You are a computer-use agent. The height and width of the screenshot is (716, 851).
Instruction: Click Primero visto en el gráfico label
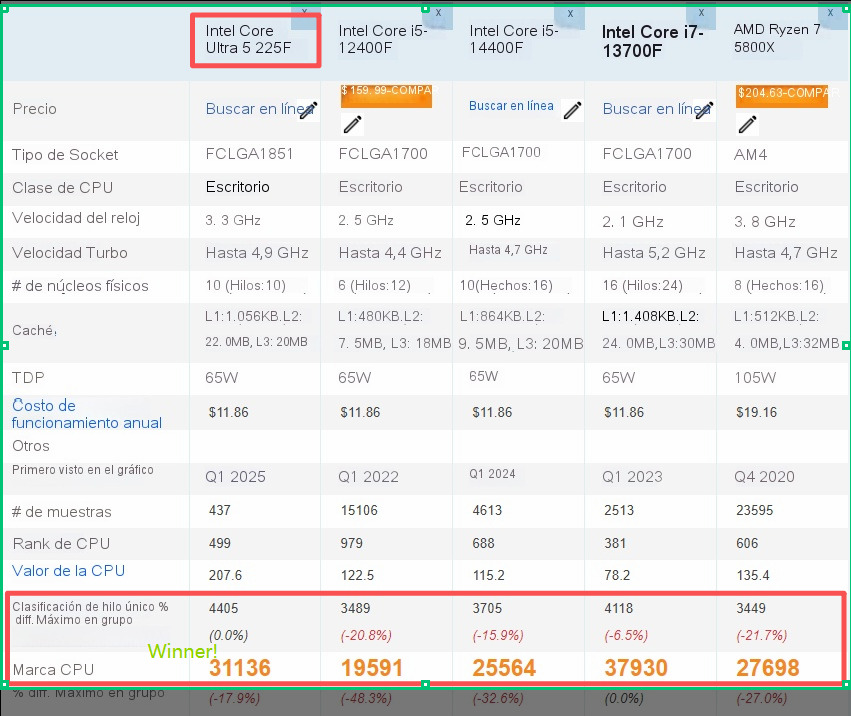coord(83,470)
